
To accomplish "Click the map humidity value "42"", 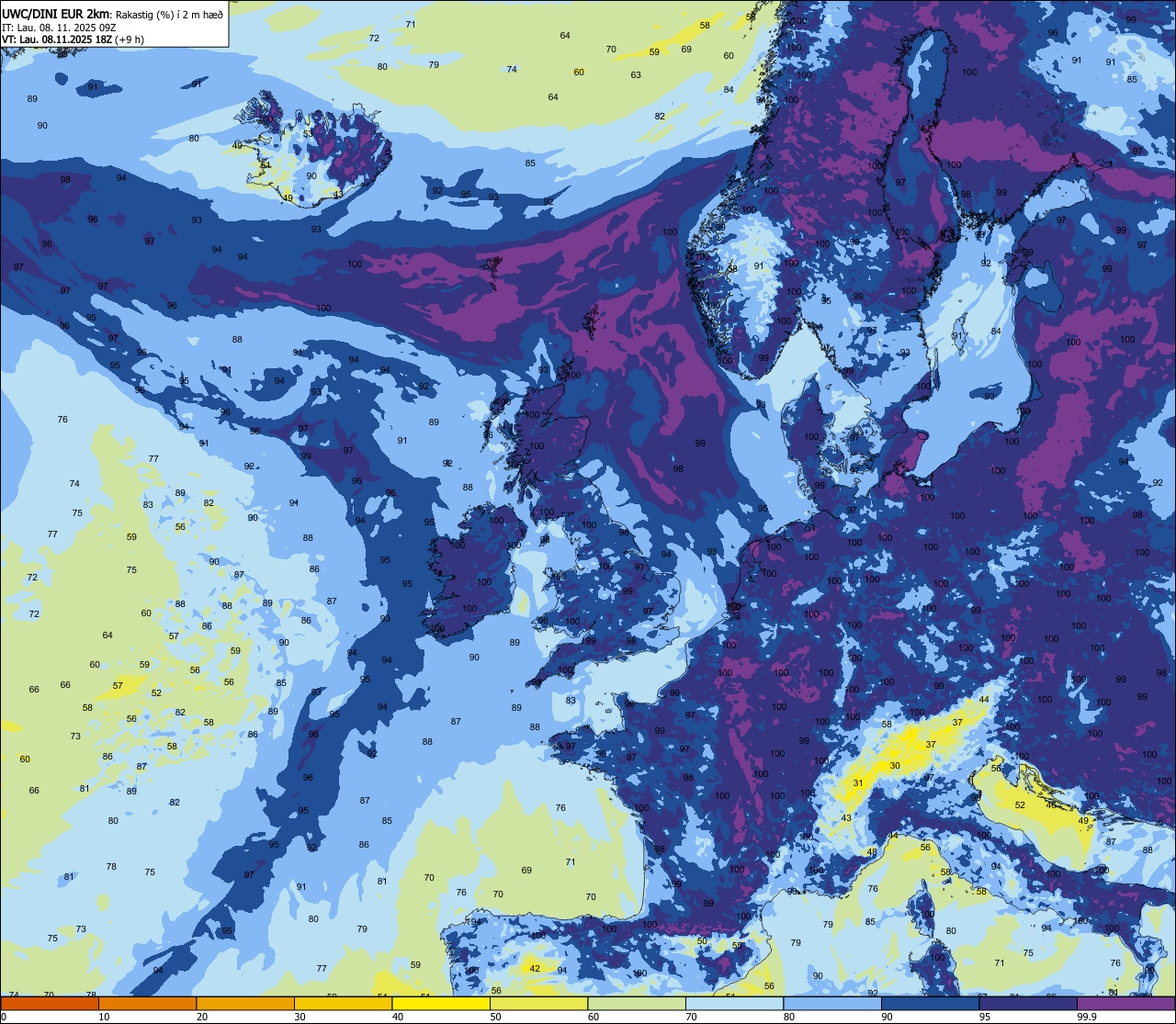I will [x=535, y=968].
